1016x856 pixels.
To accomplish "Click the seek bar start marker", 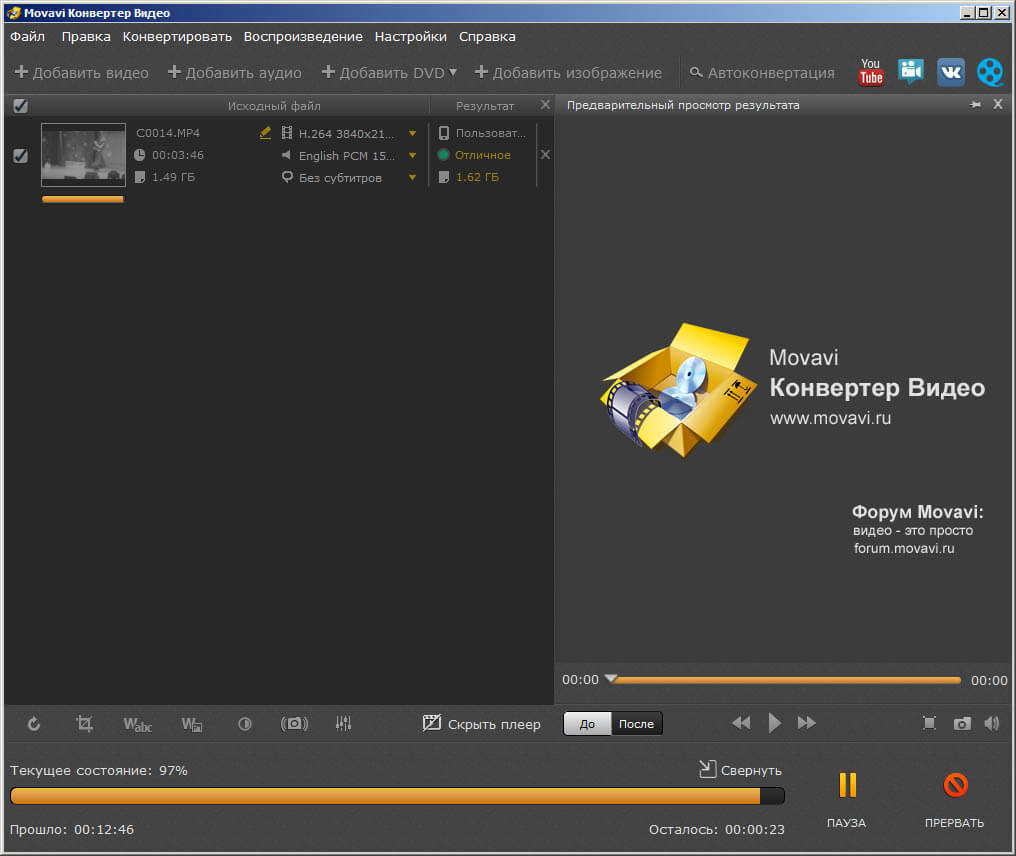I will pyautogui.click(x=611, y=678).
